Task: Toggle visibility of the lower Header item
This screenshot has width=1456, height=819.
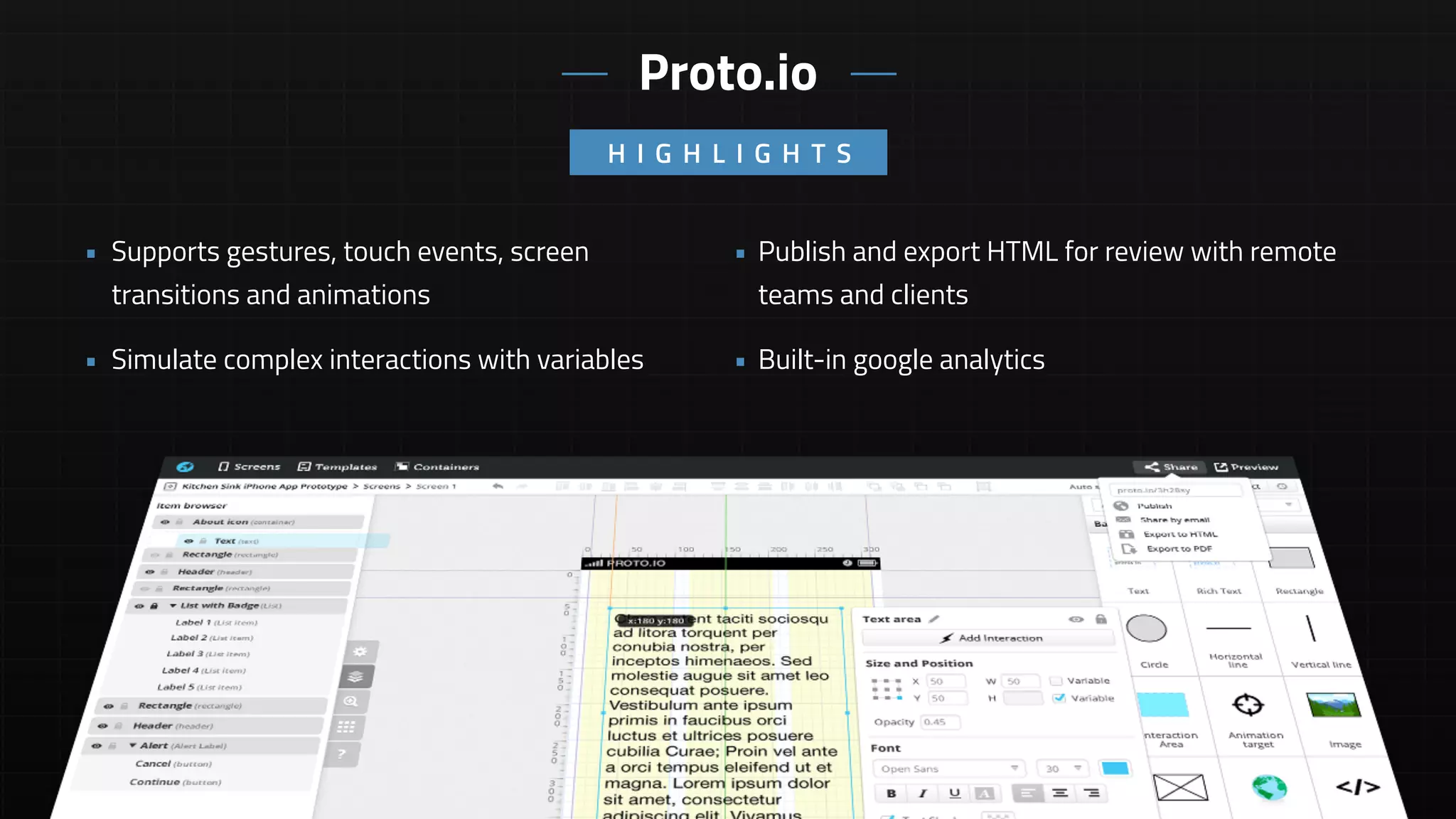Action: pyautogui.click(x=102, y=726)
